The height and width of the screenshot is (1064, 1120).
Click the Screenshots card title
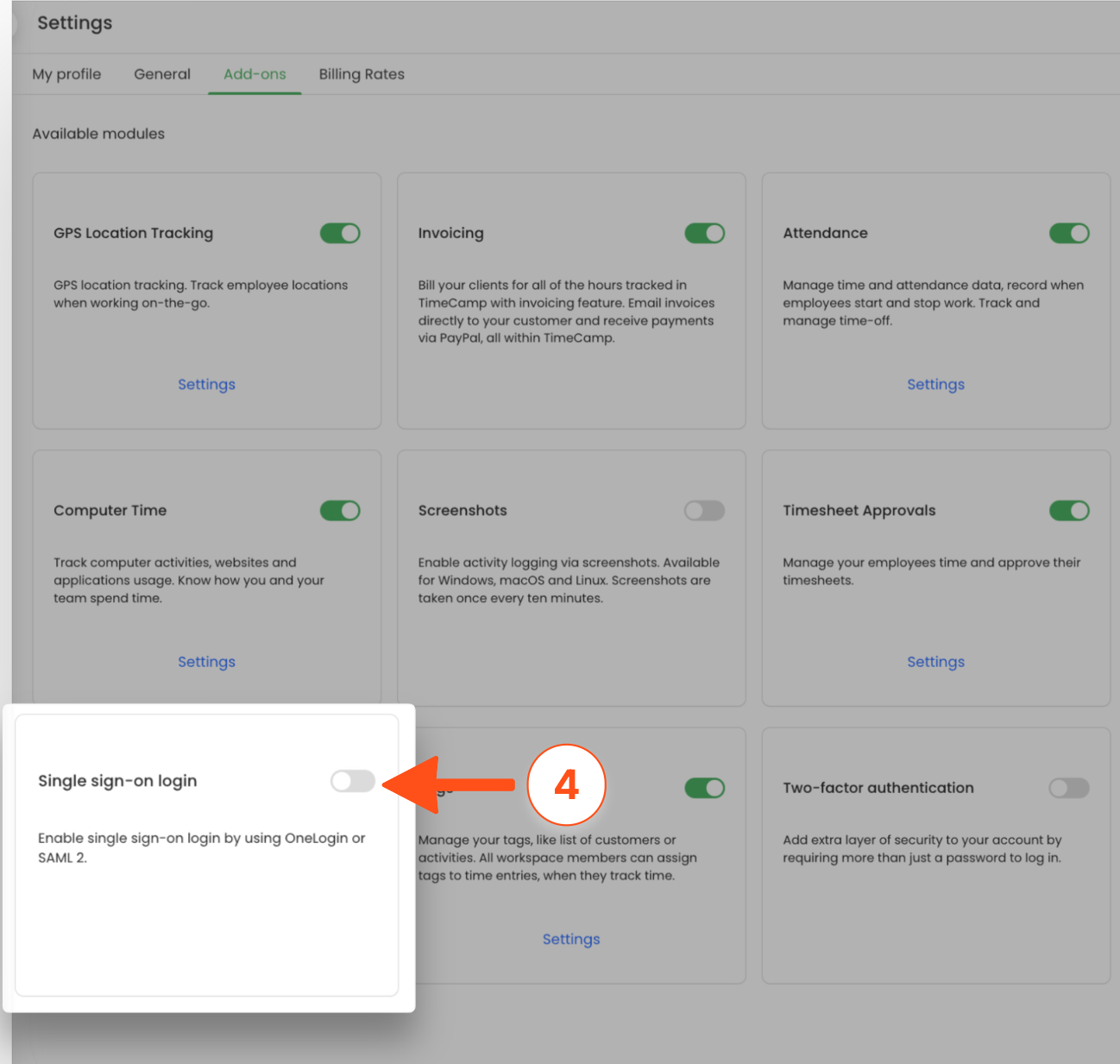[462, 511]
